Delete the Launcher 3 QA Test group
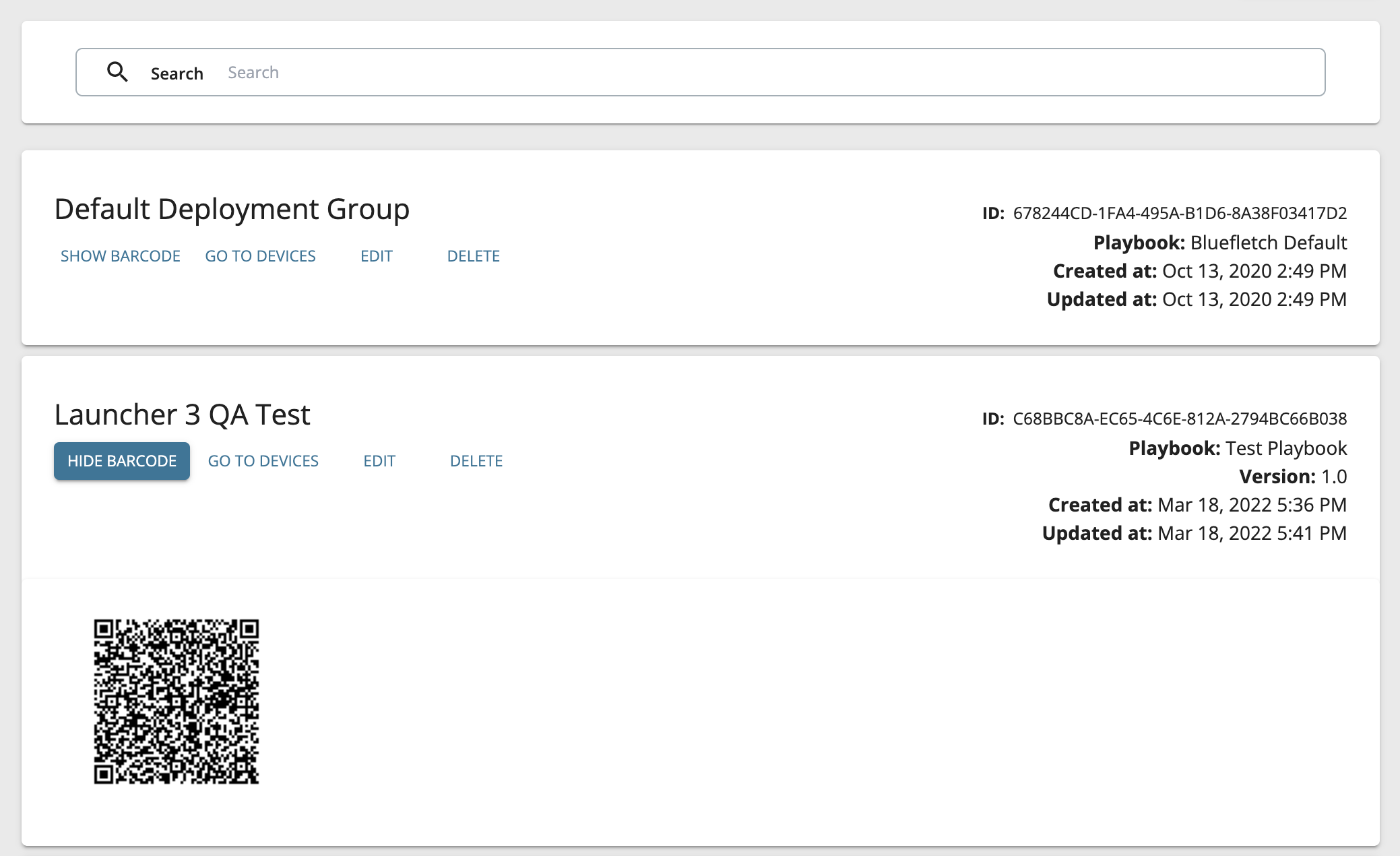This screenshot has height=856, width=1400. [x=476, y=461]
